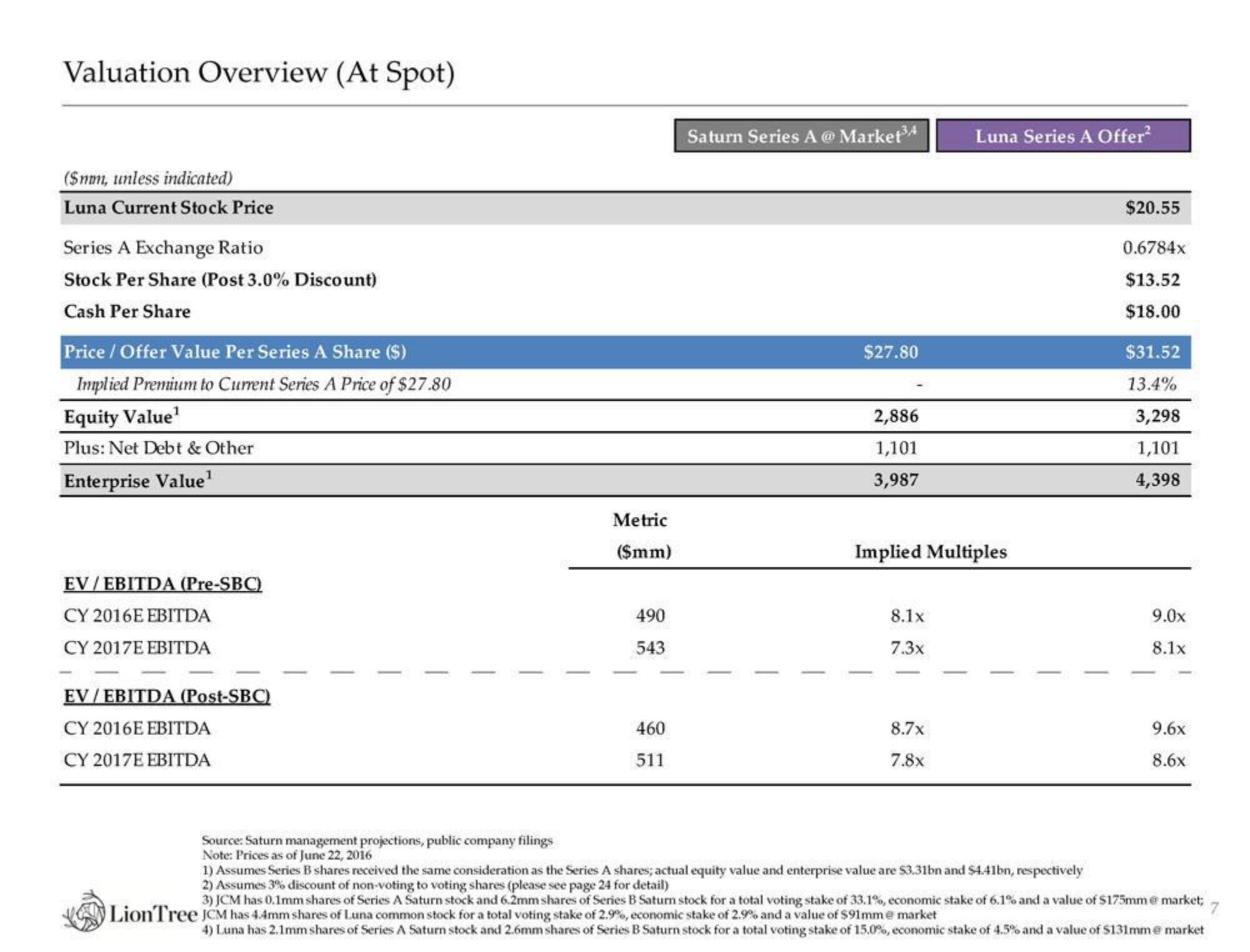
Task: Select the 8.7x implied multiple
Action: 907,728
